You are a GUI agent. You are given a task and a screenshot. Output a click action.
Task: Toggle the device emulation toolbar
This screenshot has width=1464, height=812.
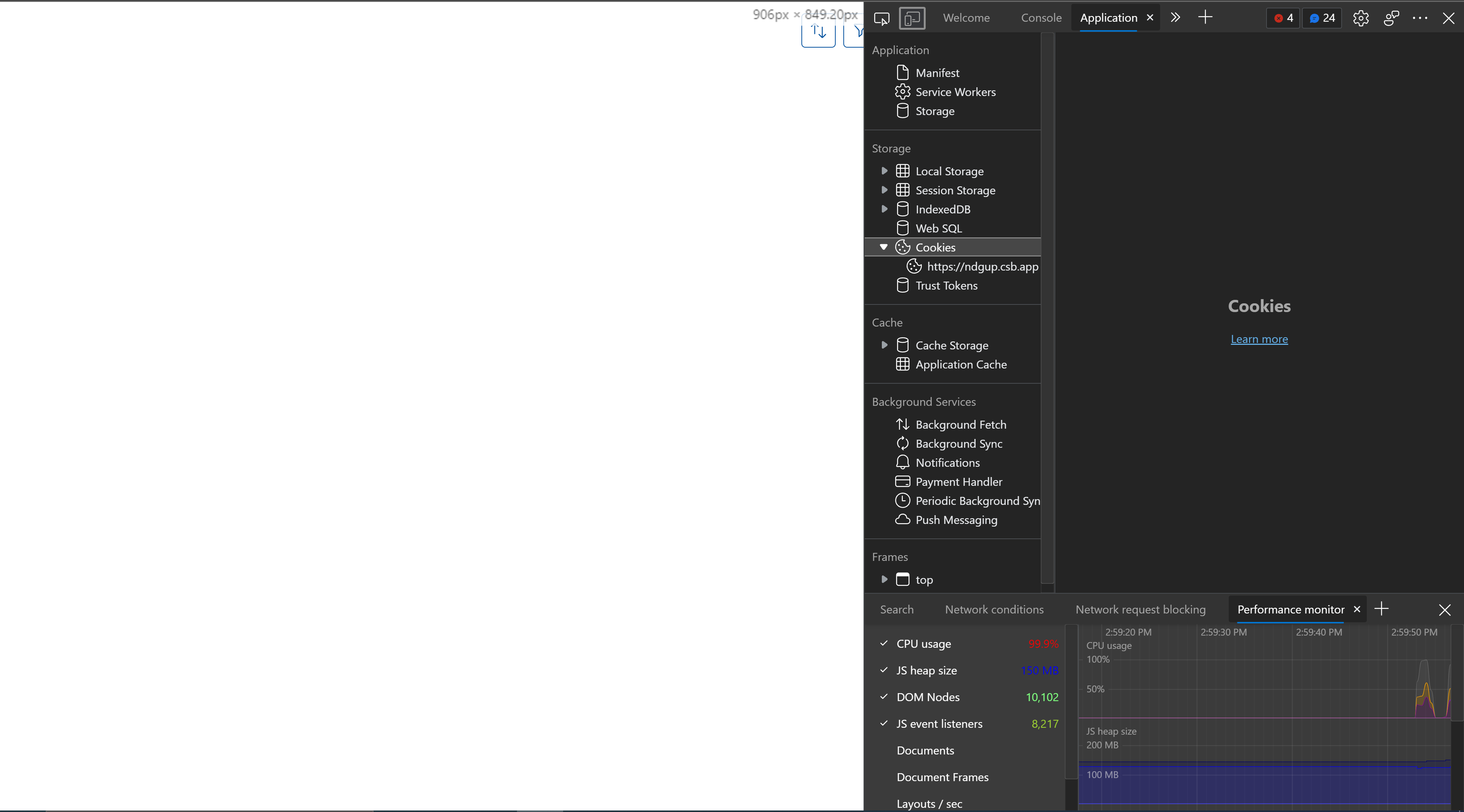click(x=912, y=18)
